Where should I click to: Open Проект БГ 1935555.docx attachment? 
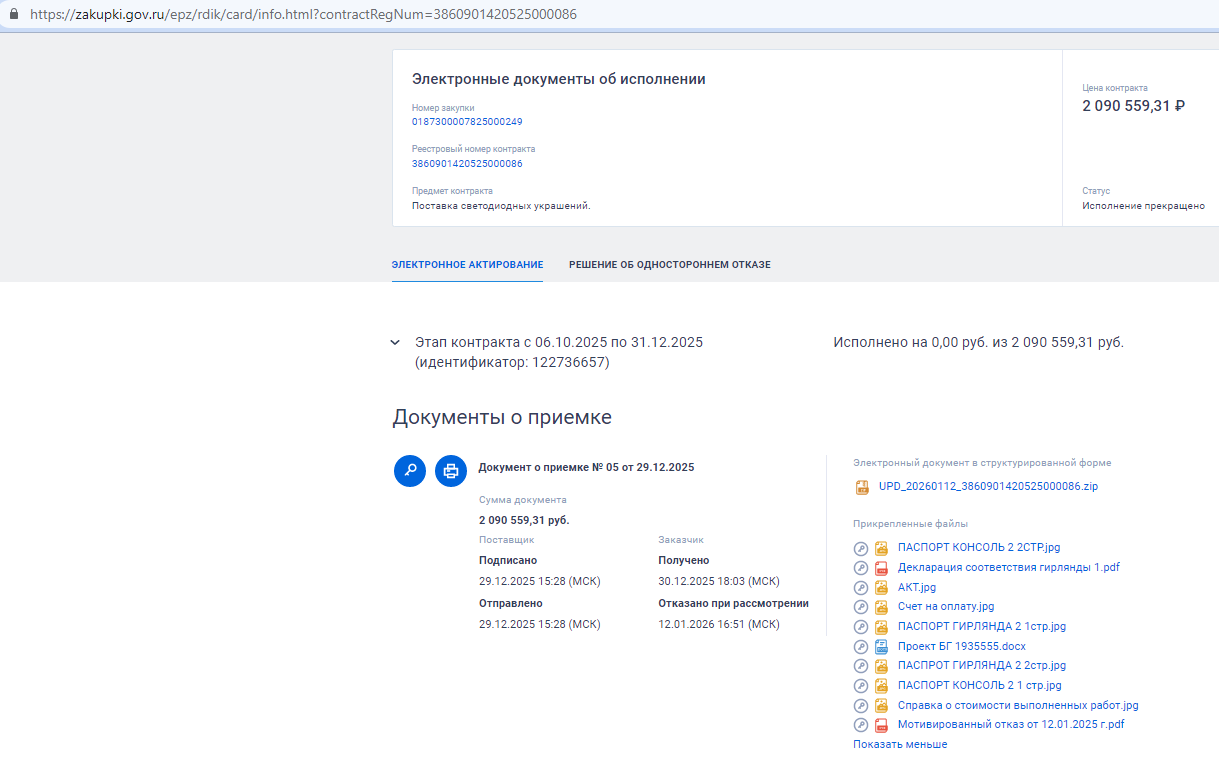point(962,646)
